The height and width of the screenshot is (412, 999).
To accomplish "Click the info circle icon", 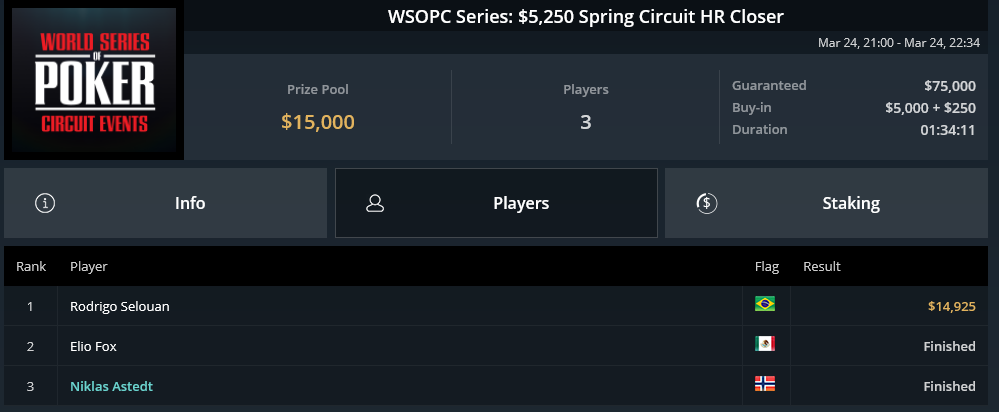I will coord(45,203).
